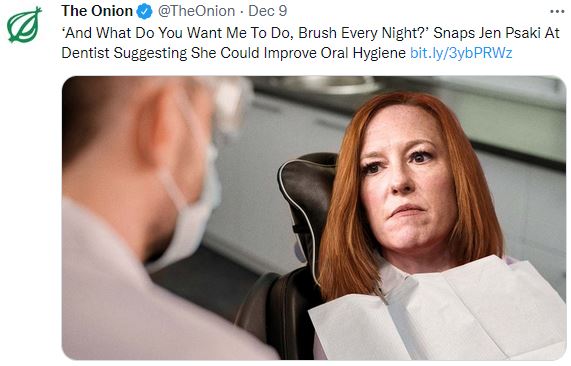Click the Dec 9 timestamp
The height and width of the screenshot is (366, 571).
[x=268, y=11]
